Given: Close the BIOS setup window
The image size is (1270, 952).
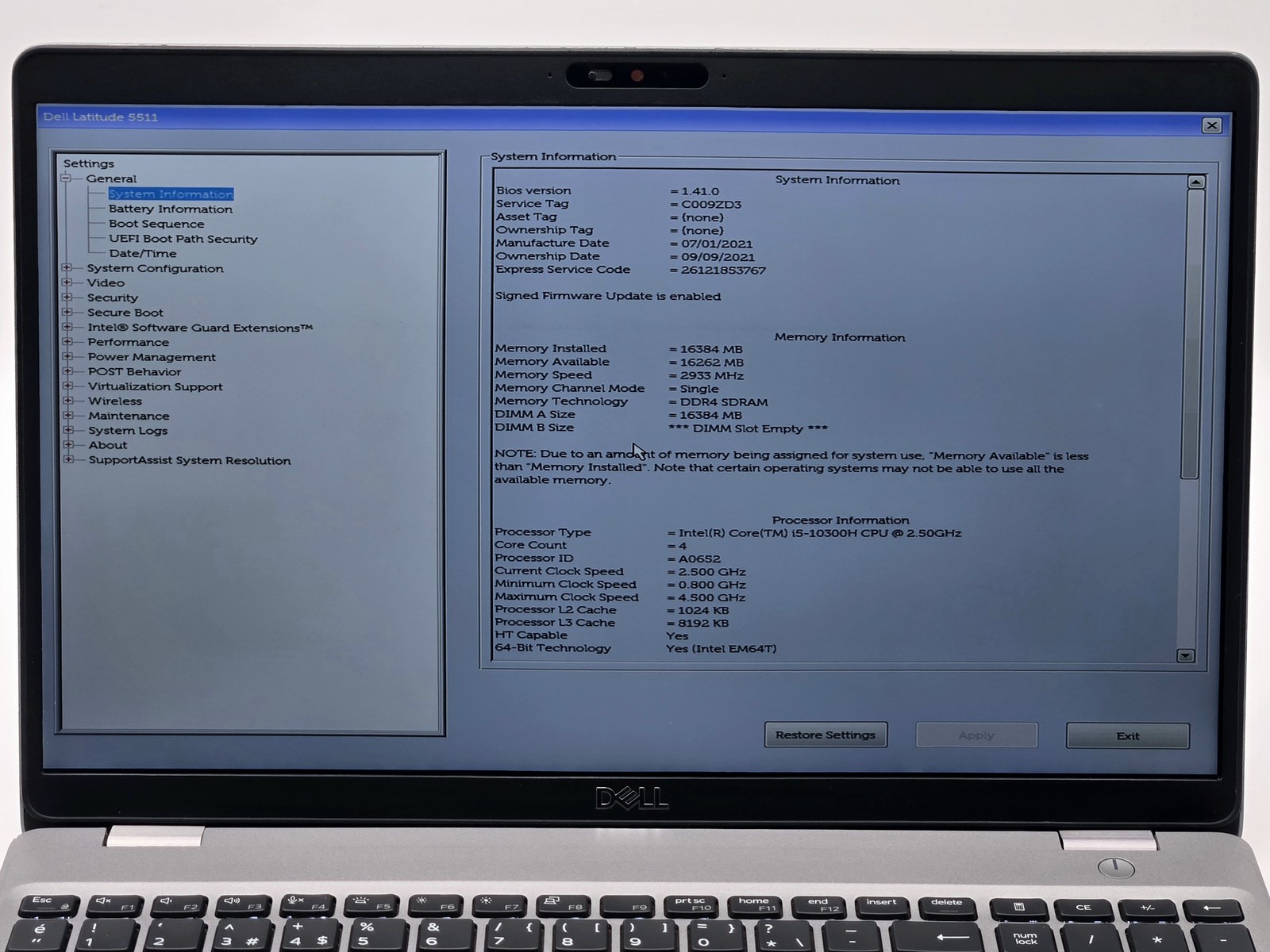Looking at the screenshot, I should point(1211,125).
